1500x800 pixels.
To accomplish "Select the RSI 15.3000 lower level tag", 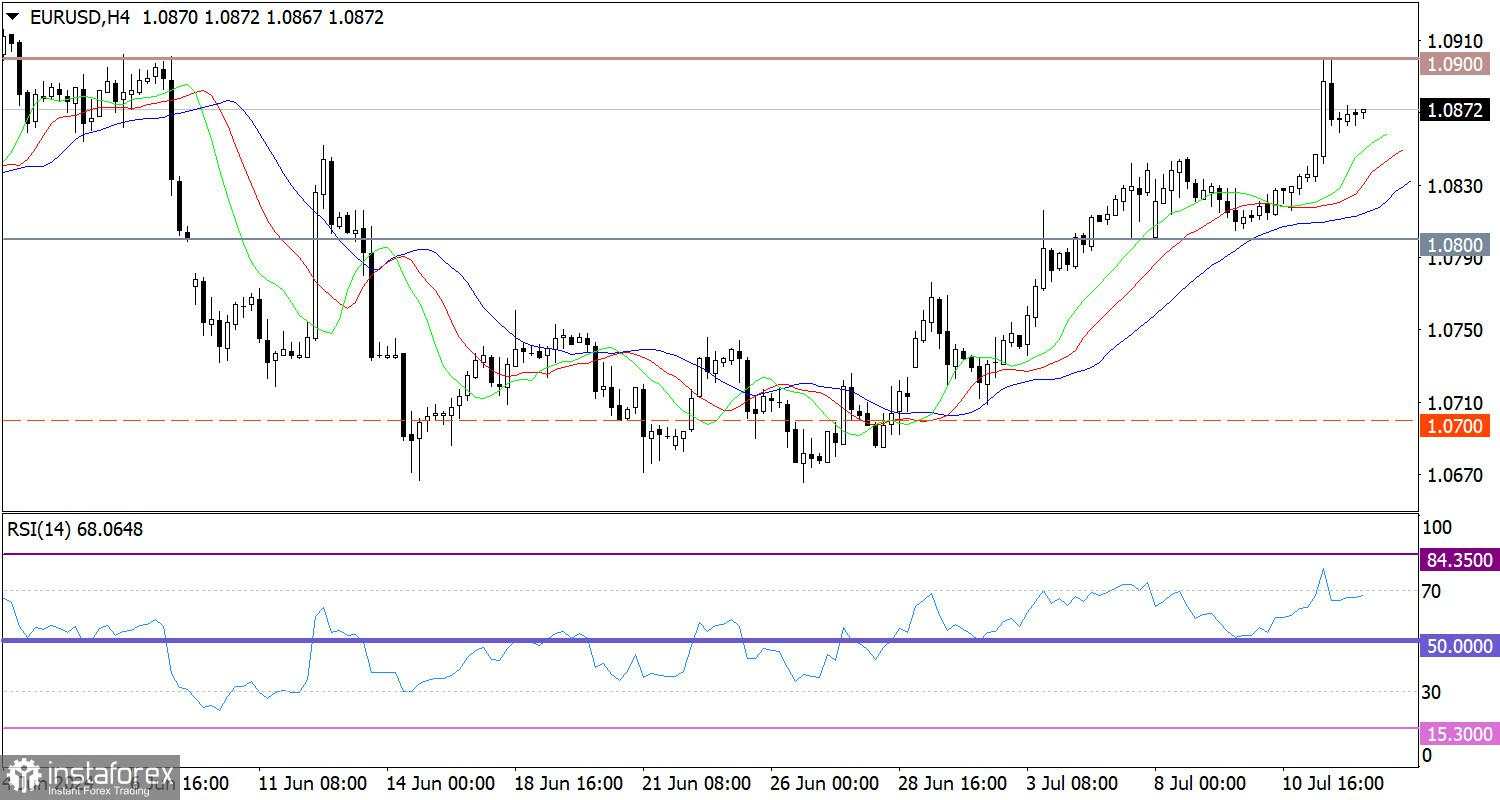I will coord(1460,735).
